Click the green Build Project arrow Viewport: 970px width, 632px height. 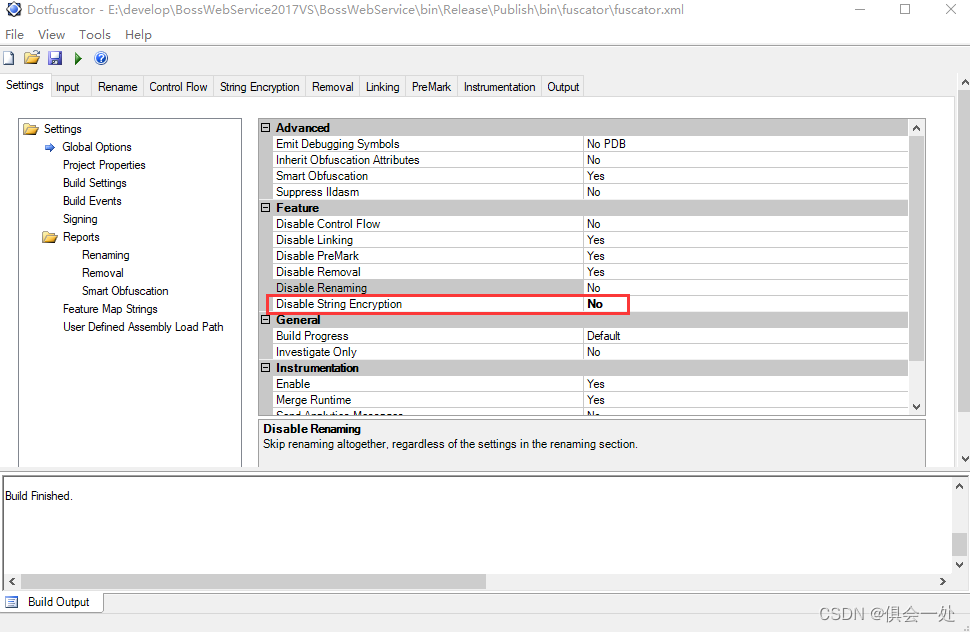click(x=78, y=58)
